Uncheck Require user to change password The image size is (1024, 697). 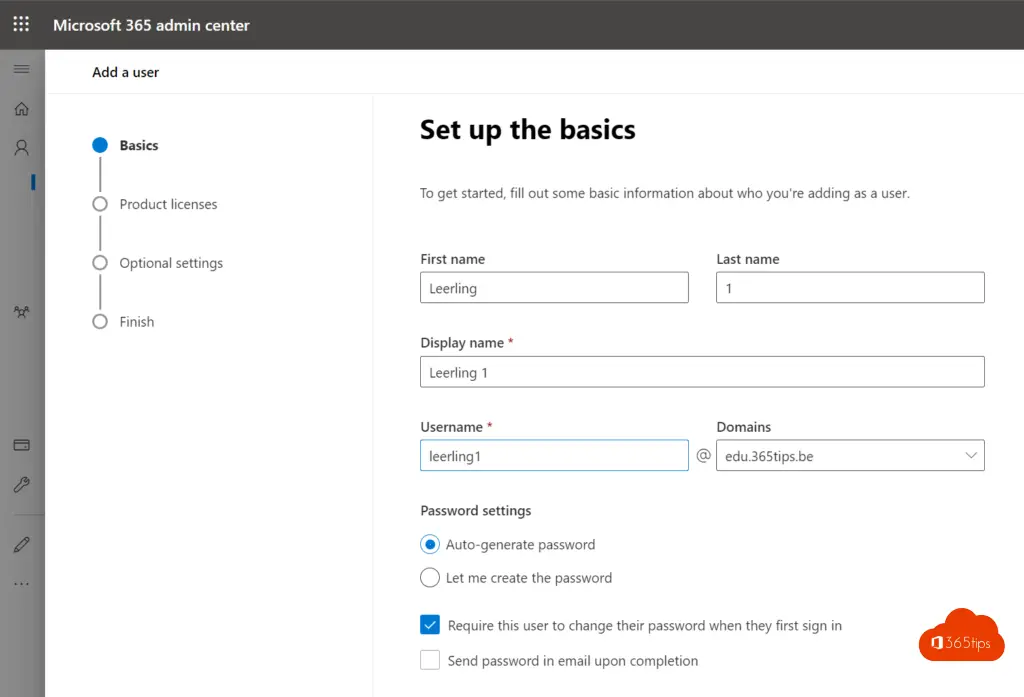pos(430,625)
